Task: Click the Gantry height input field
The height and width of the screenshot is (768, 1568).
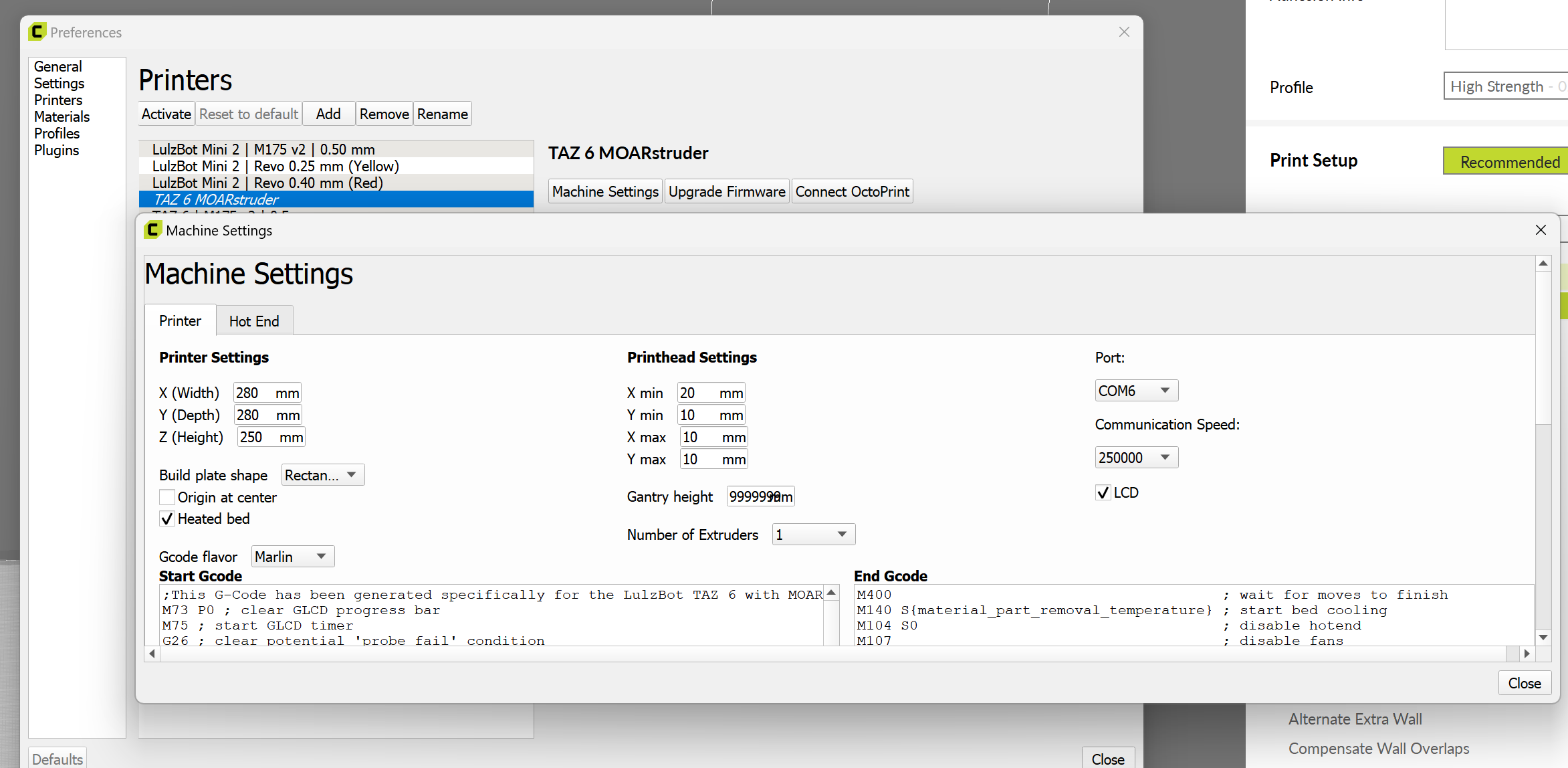Action: click(761, 496)
